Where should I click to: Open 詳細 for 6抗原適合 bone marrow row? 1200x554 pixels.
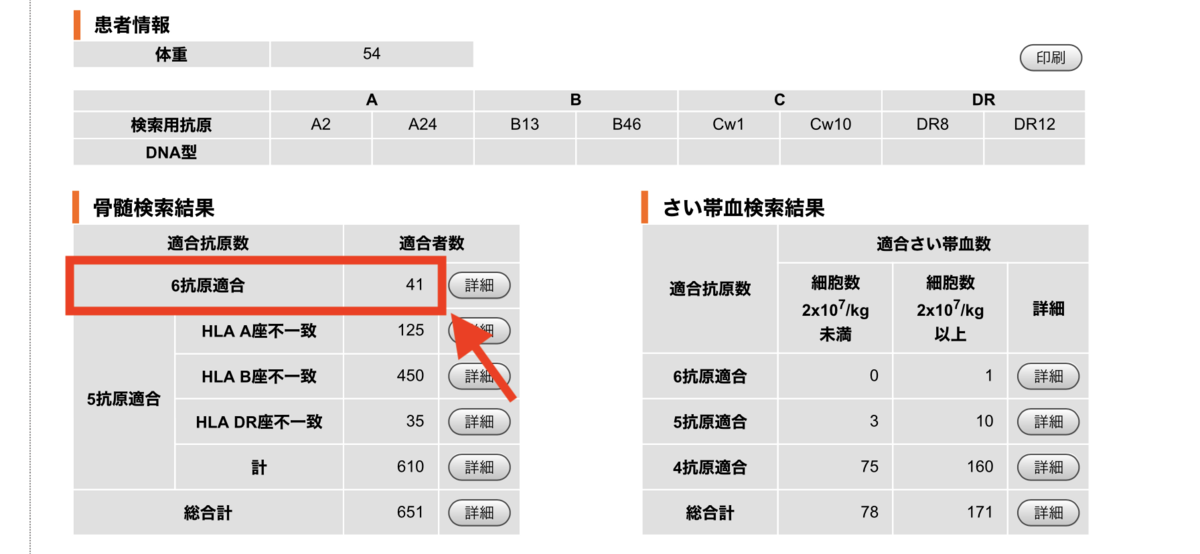coord(479,285)
